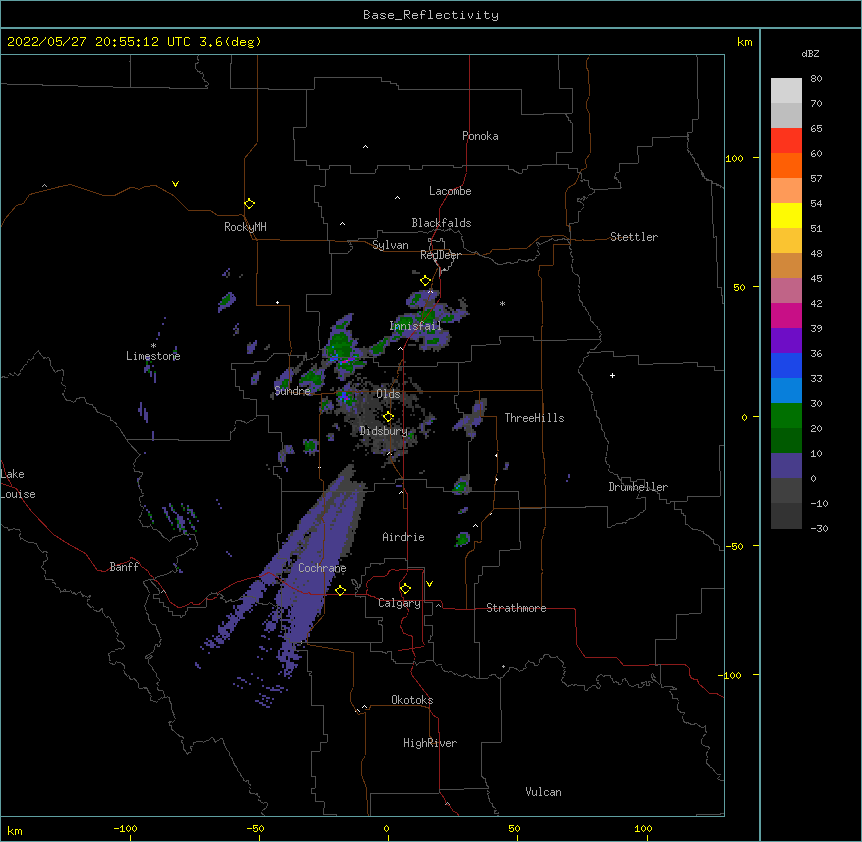Click the HighRiver label
The height and width of the screenshot is (842, 862).
(430, 743)
